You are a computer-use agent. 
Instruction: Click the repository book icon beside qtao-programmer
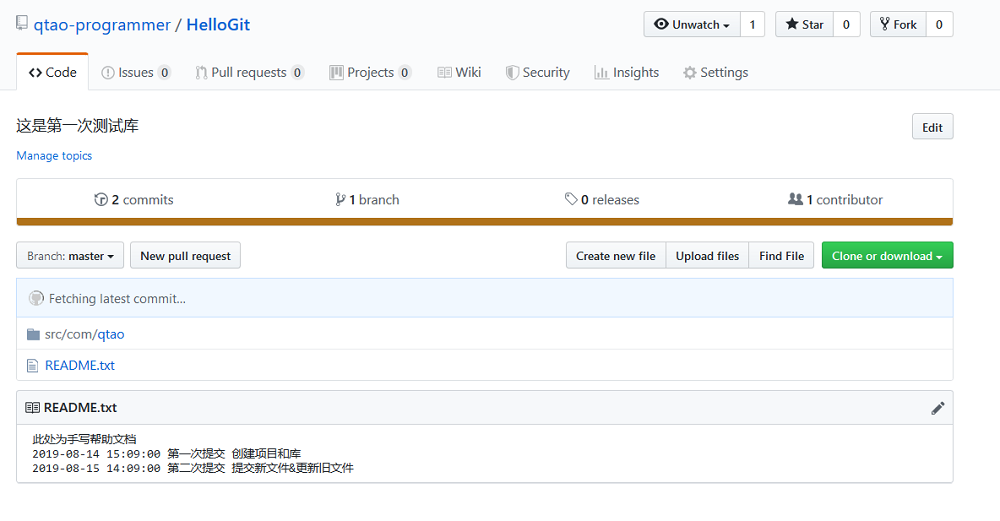tap(22, 23)
